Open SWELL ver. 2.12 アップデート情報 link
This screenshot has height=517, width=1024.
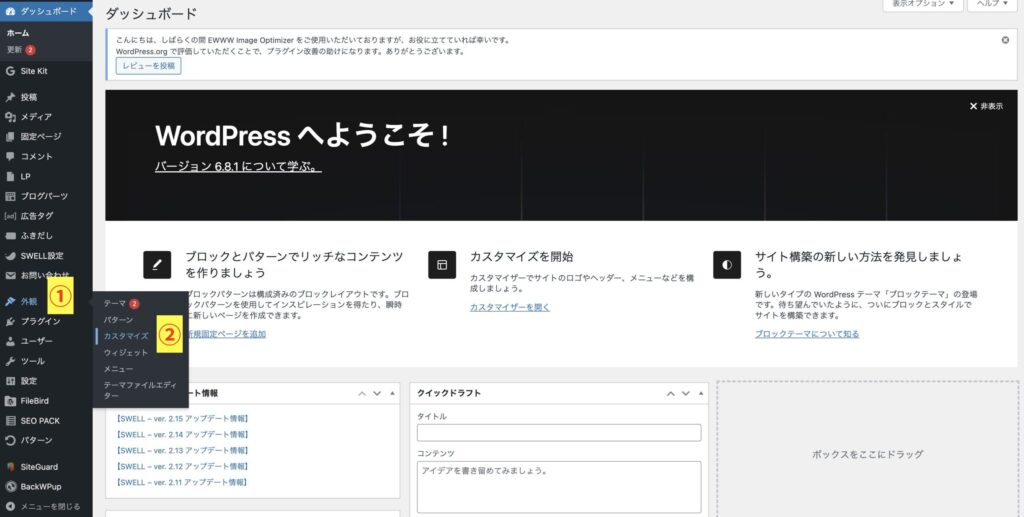tap(182, 466)
